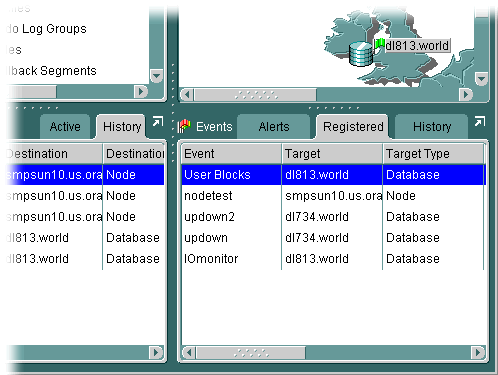Click the dl813.world label on the map
The height and width of the screenshot is (375, 498).
click(x=417, y=45)
